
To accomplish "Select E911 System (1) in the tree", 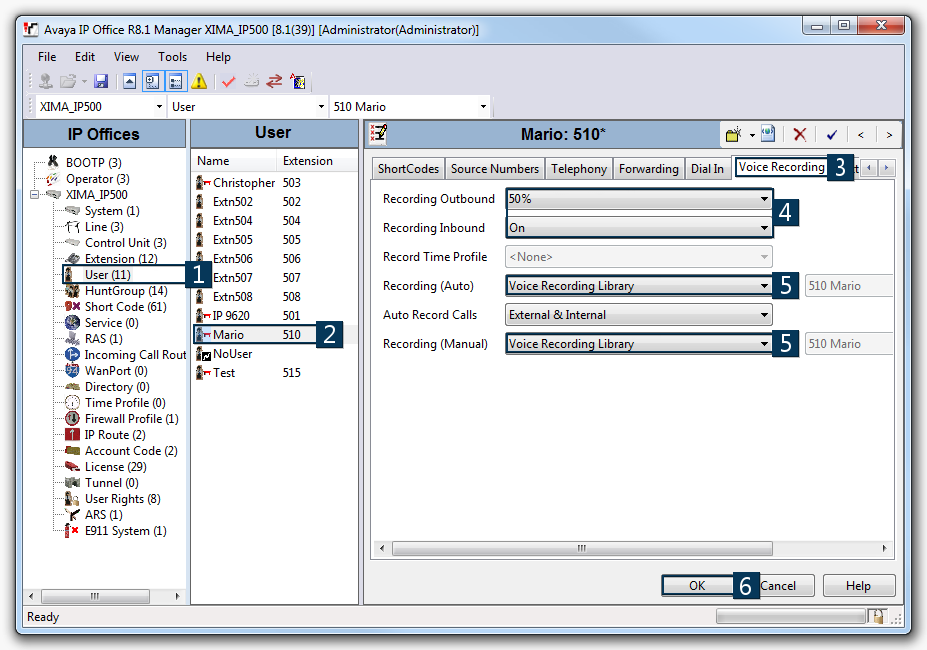I will coord(125,531).
